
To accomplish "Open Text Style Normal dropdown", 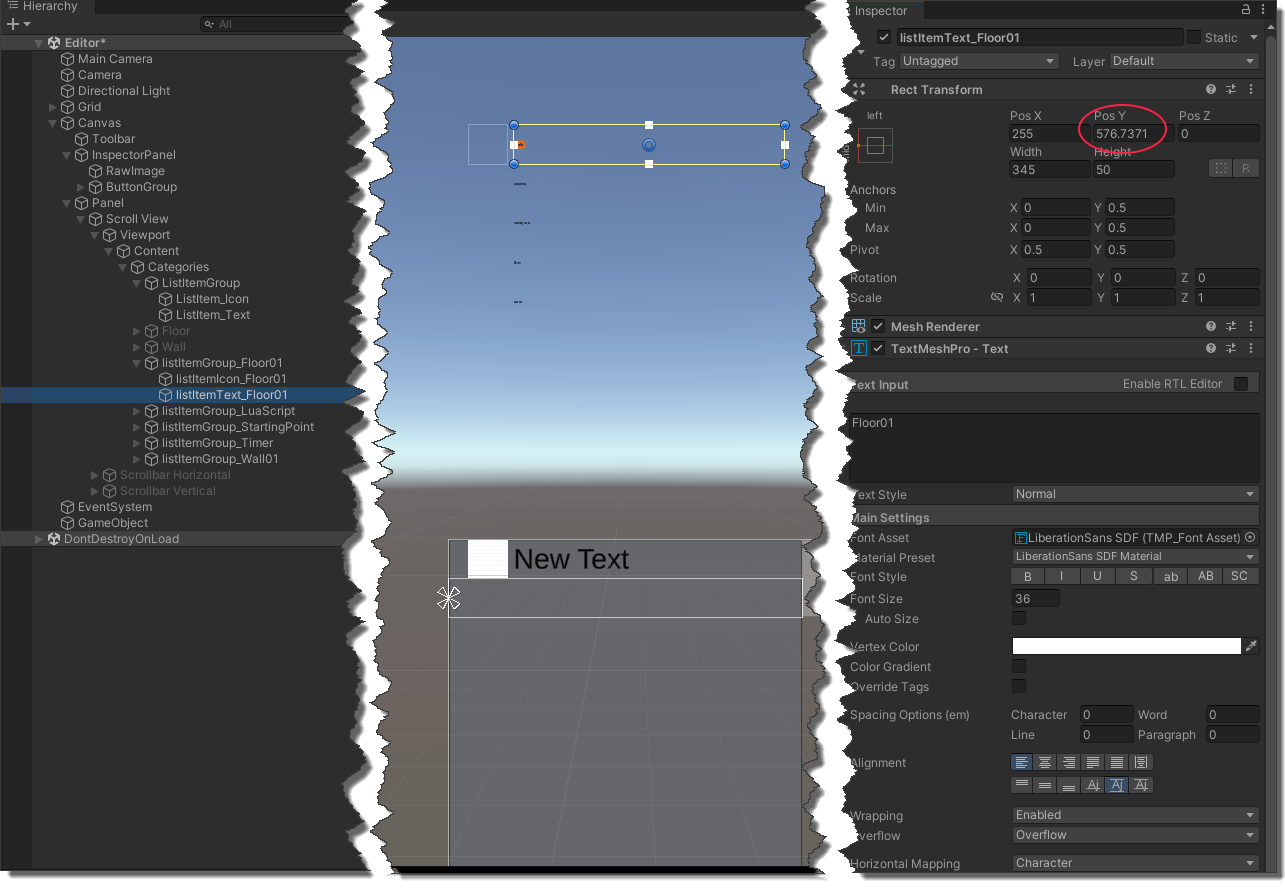I will (x=1135, y=494).
